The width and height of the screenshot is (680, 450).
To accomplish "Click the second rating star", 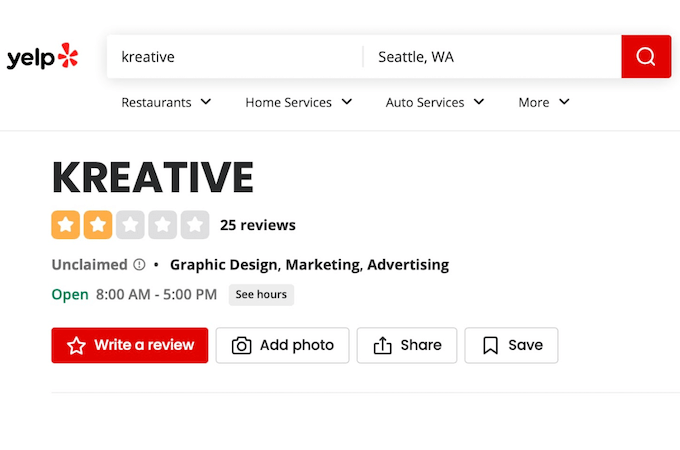I will (98, 225).
